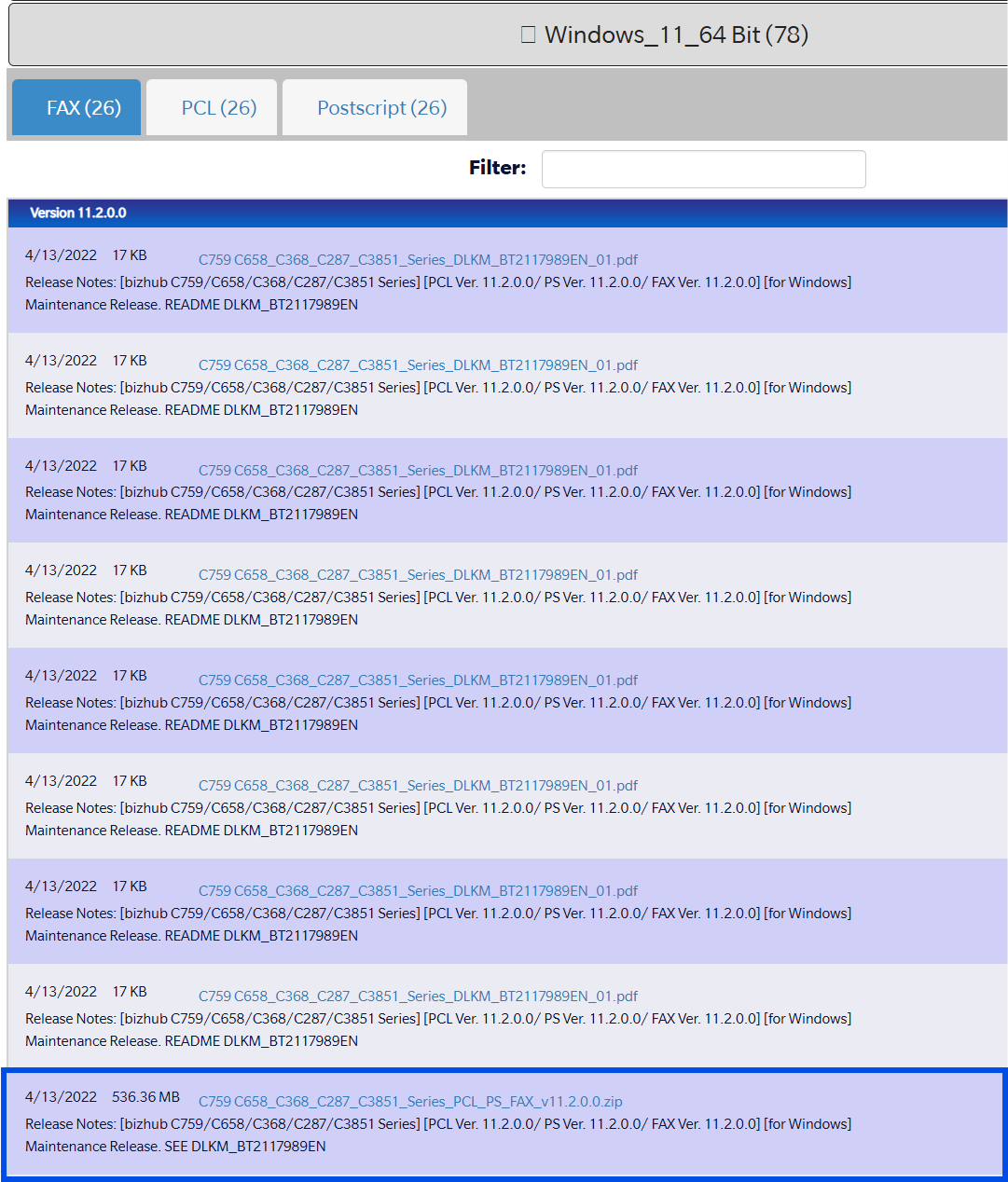Download the Series_PCL_PS_FAX_v11.2.0.0.zip file link
Screen dimensions: 1008x1182
(x=410, y=1101)
